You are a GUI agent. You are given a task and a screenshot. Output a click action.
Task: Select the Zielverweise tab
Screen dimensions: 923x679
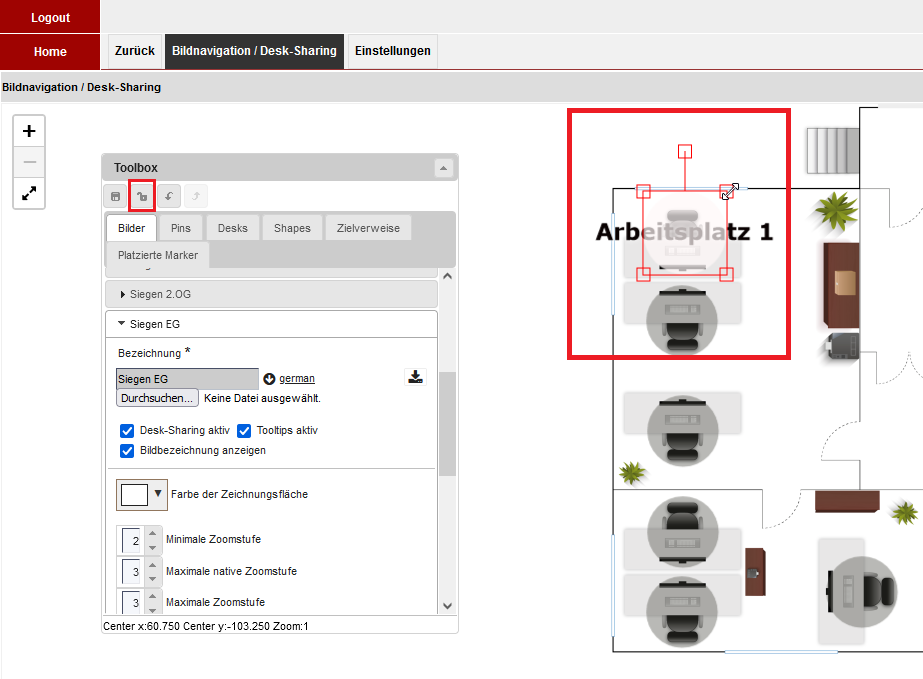tap(368, 228)
